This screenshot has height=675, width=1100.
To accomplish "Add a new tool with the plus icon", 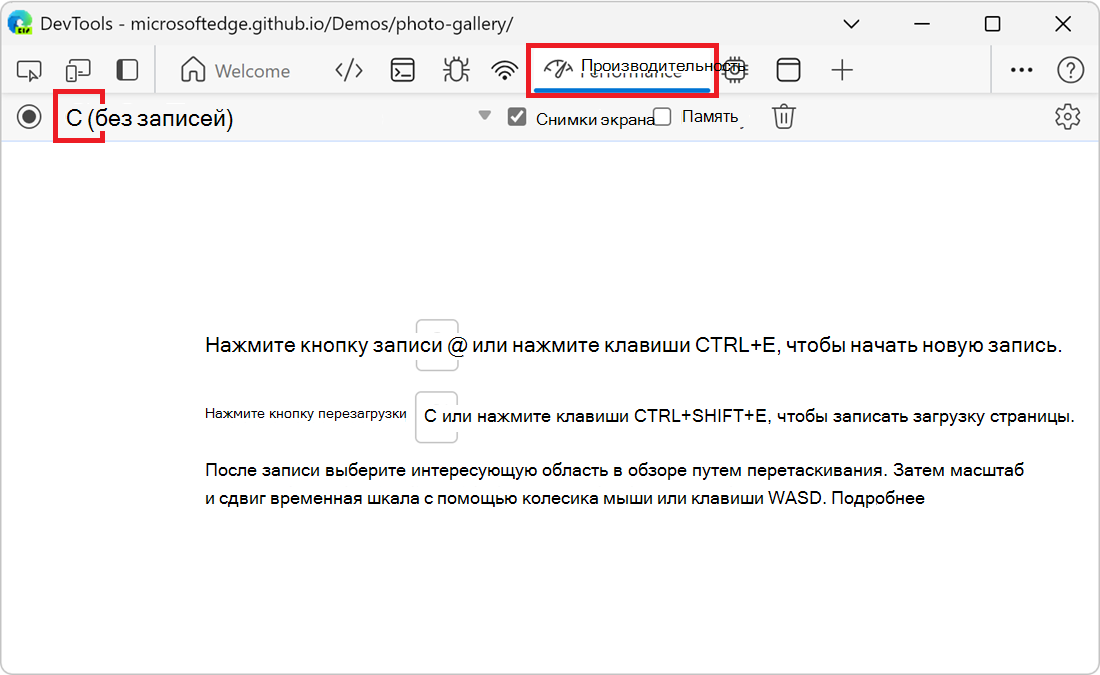I will (843, 70).
